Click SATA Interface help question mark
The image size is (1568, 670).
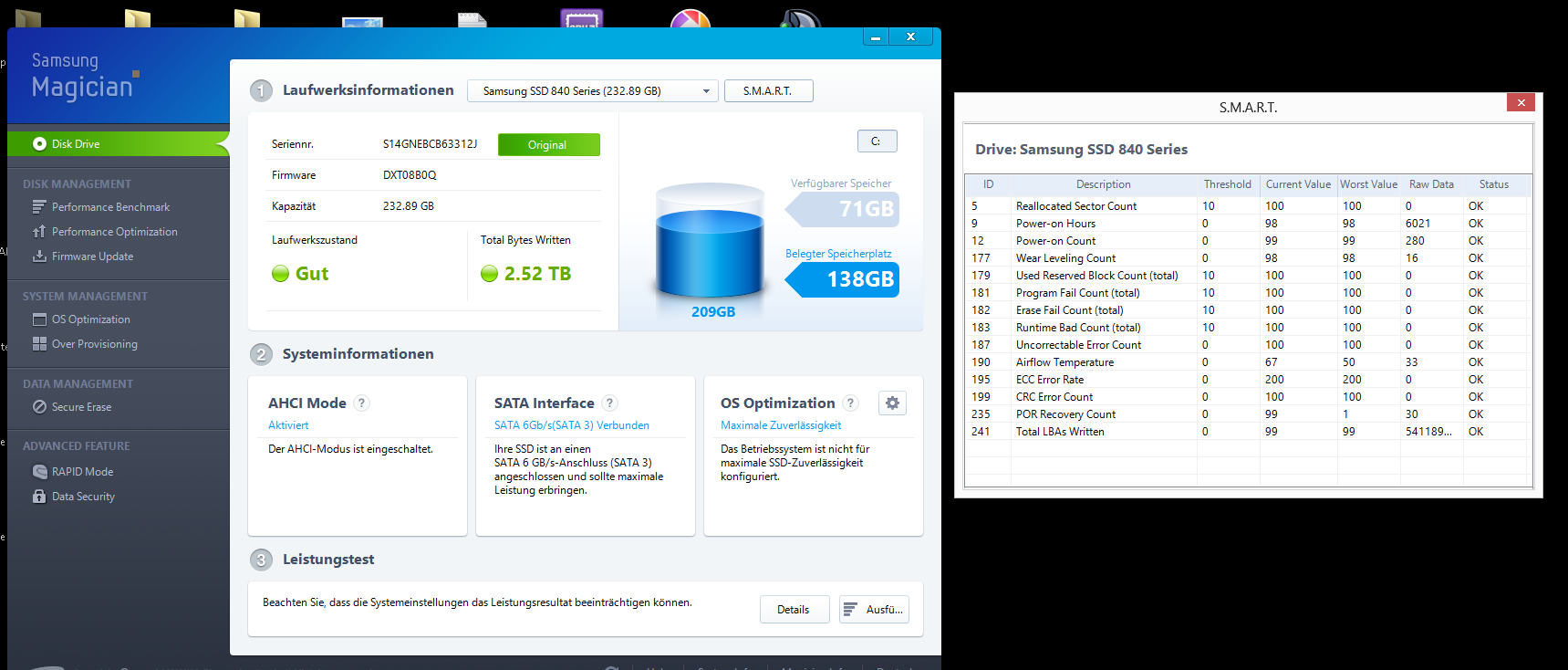(610, 403)
